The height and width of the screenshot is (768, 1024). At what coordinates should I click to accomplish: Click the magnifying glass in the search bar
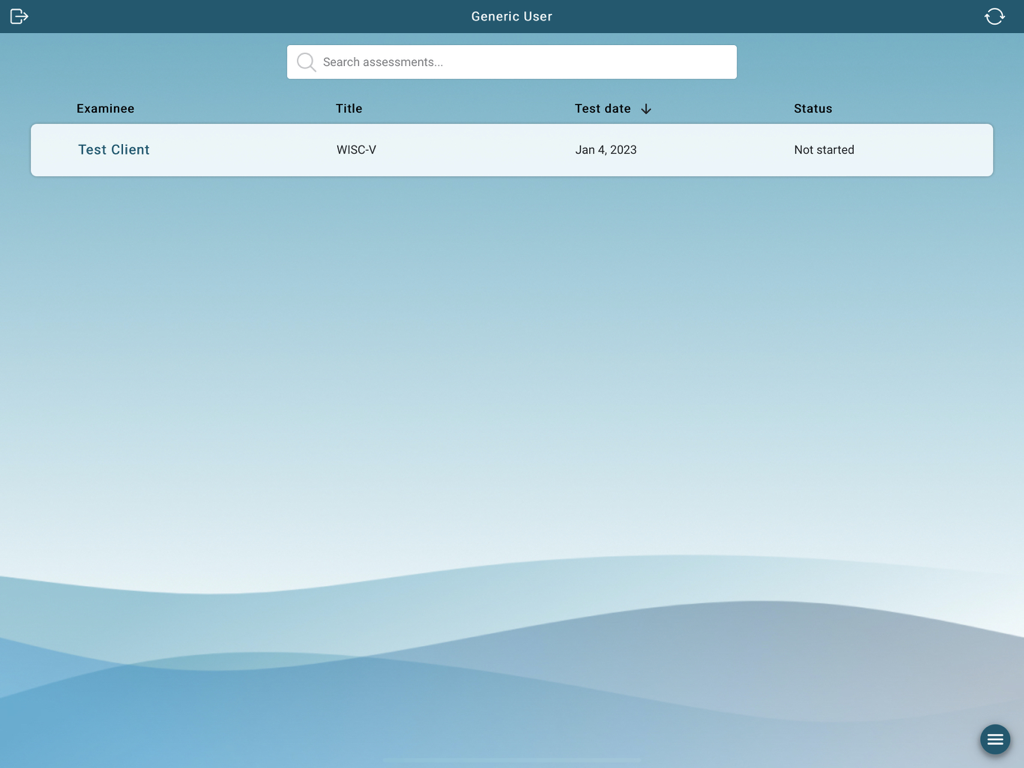[x=306, y=62]
